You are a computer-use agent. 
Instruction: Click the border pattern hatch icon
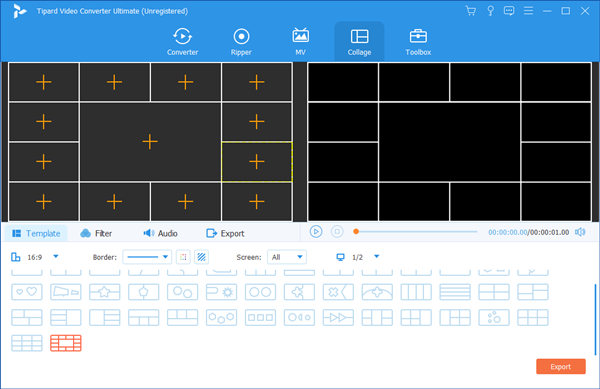coord(201,257)
